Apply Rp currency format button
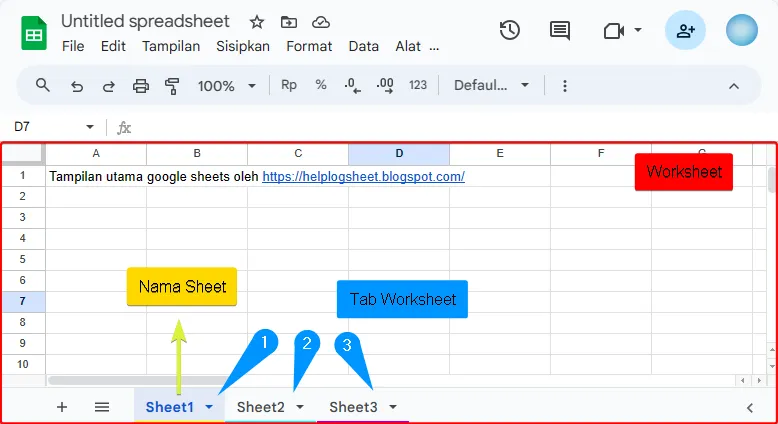Image resolution: width=778 pixels, height=424 pixels. point(289,86)
